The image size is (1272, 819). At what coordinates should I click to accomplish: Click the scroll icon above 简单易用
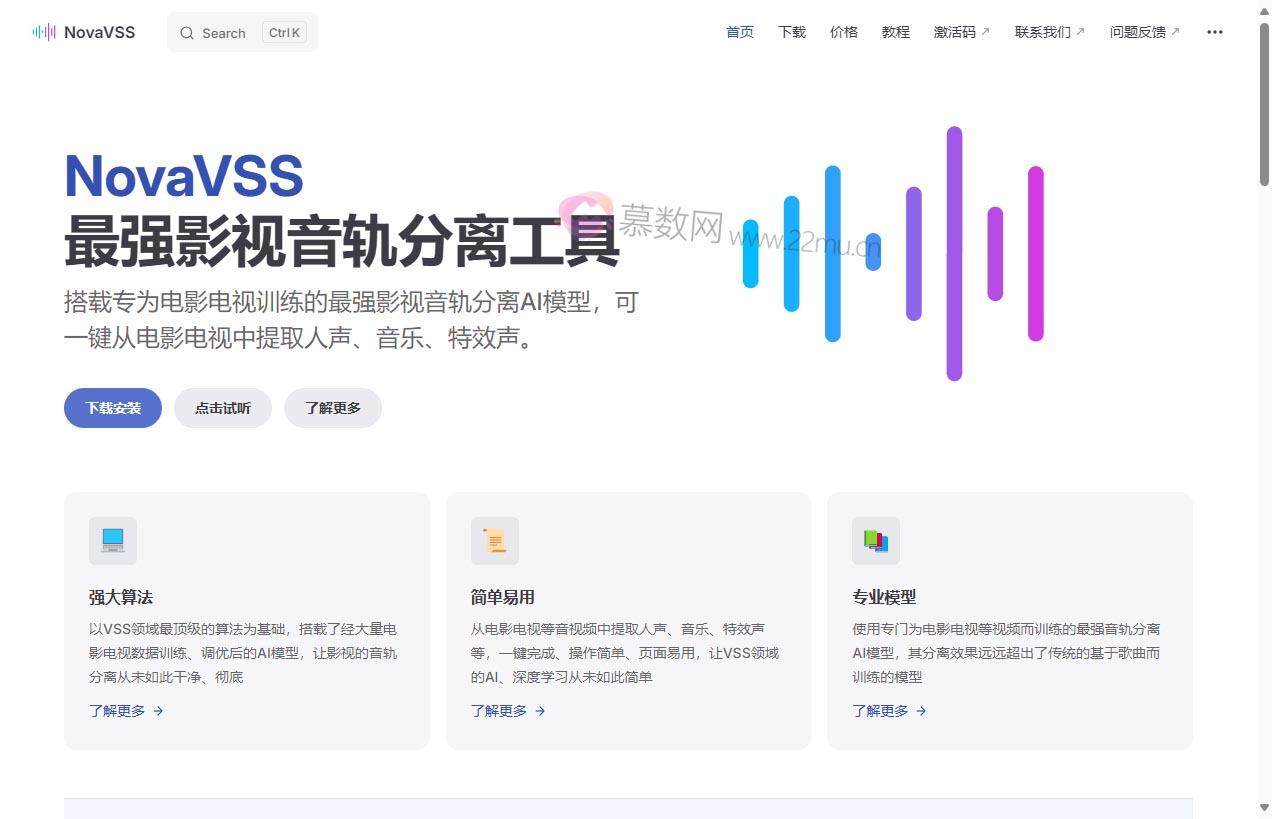point(494,540)
